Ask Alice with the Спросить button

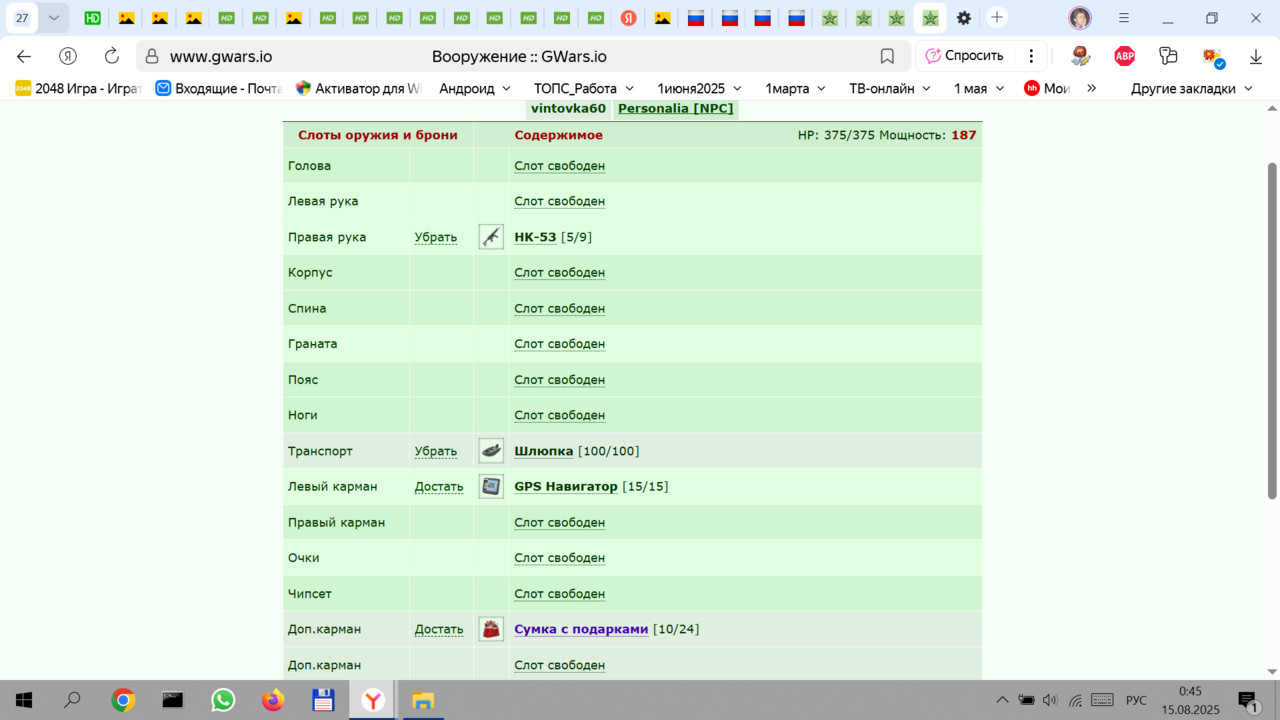click(x=964, y=56)
